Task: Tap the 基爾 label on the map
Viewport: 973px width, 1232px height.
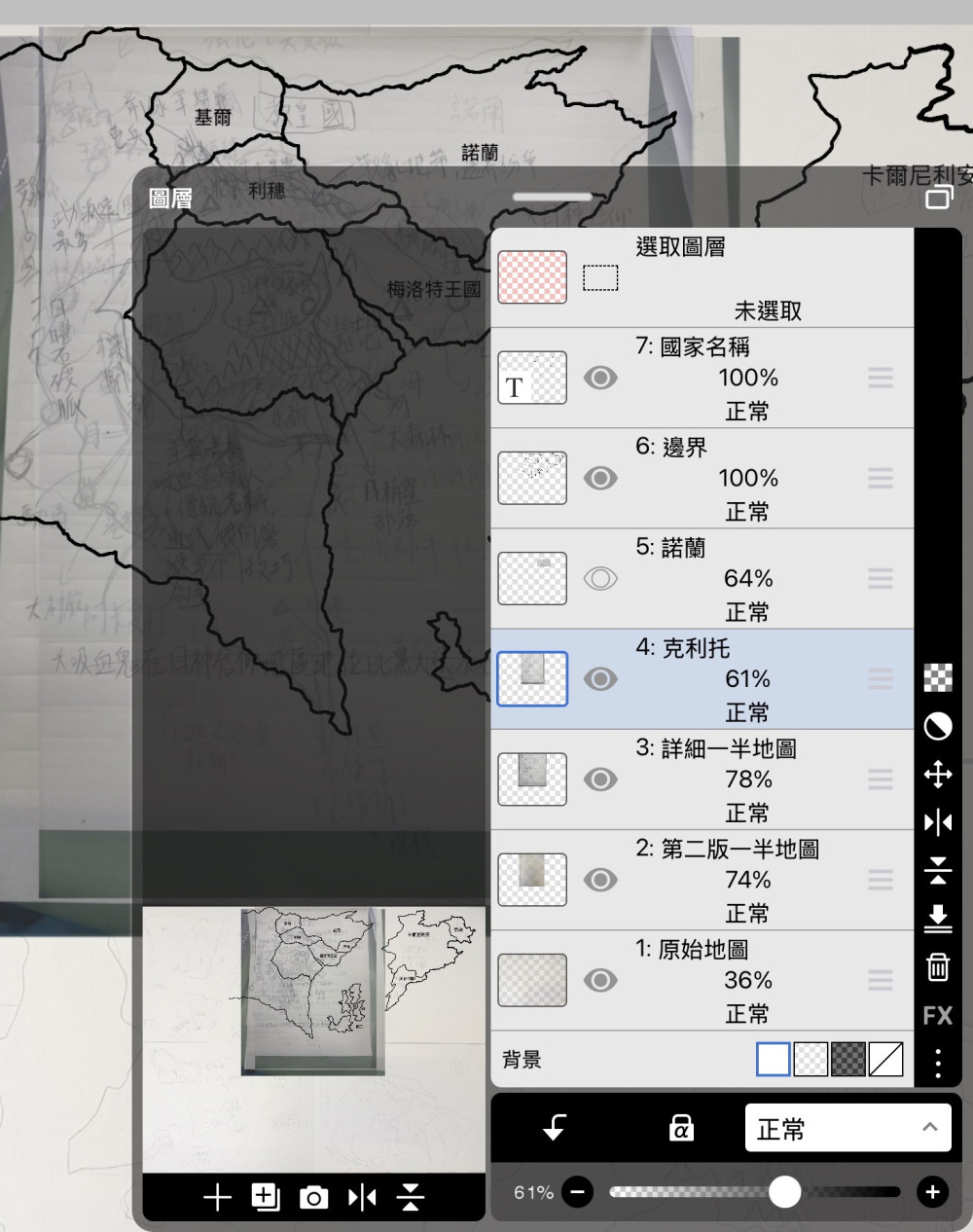Action: pos(213,117)
